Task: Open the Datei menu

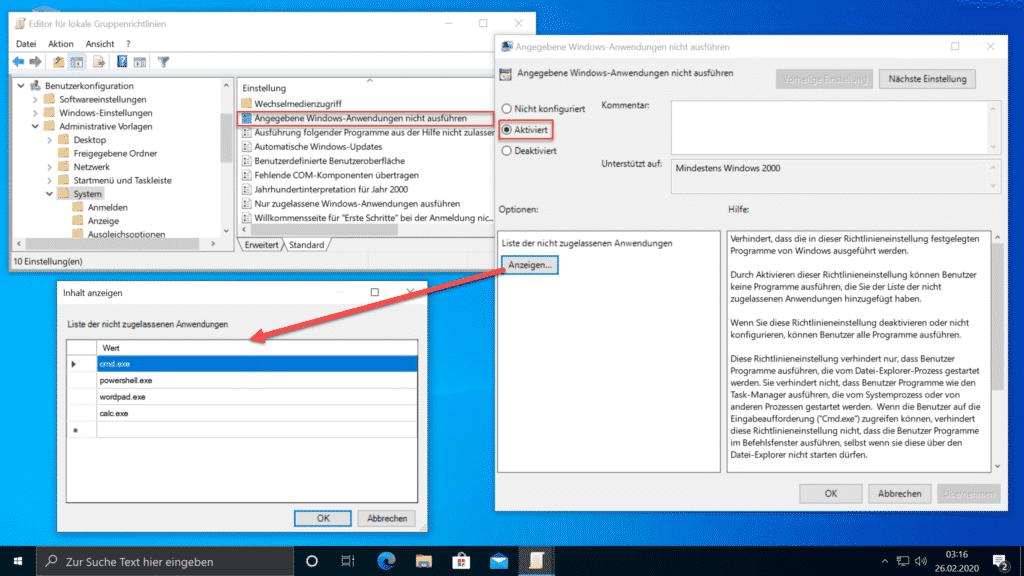Action: [x=26, y=44]
